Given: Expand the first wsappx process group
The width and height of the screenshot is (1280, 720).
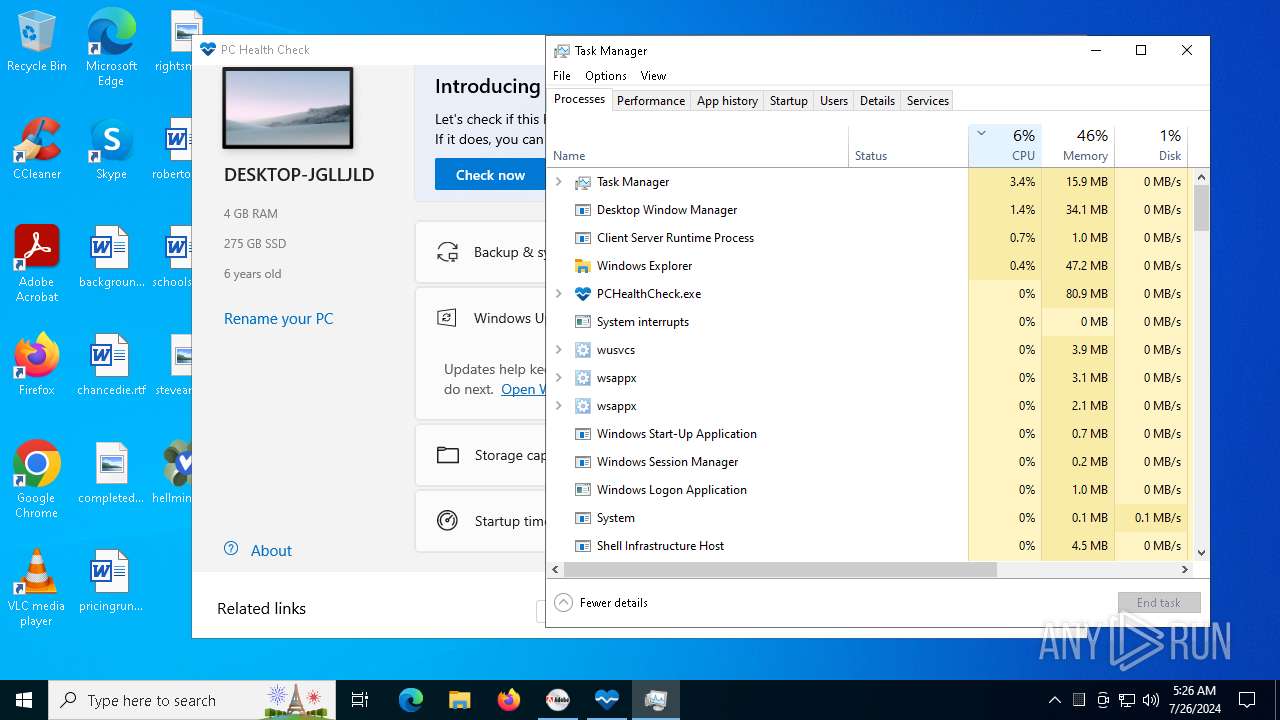Looking at the screenshot, I should click(x=559, y=378).
